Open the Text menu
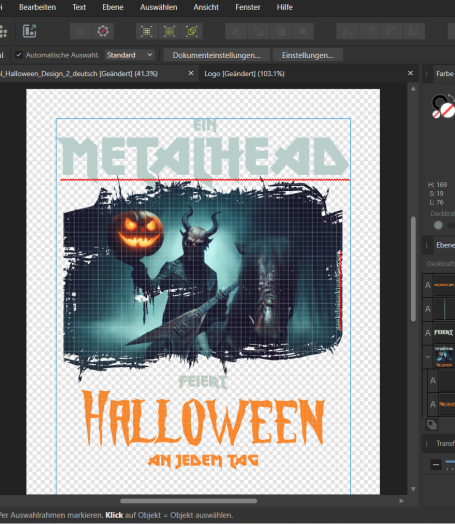 [79, 7]
